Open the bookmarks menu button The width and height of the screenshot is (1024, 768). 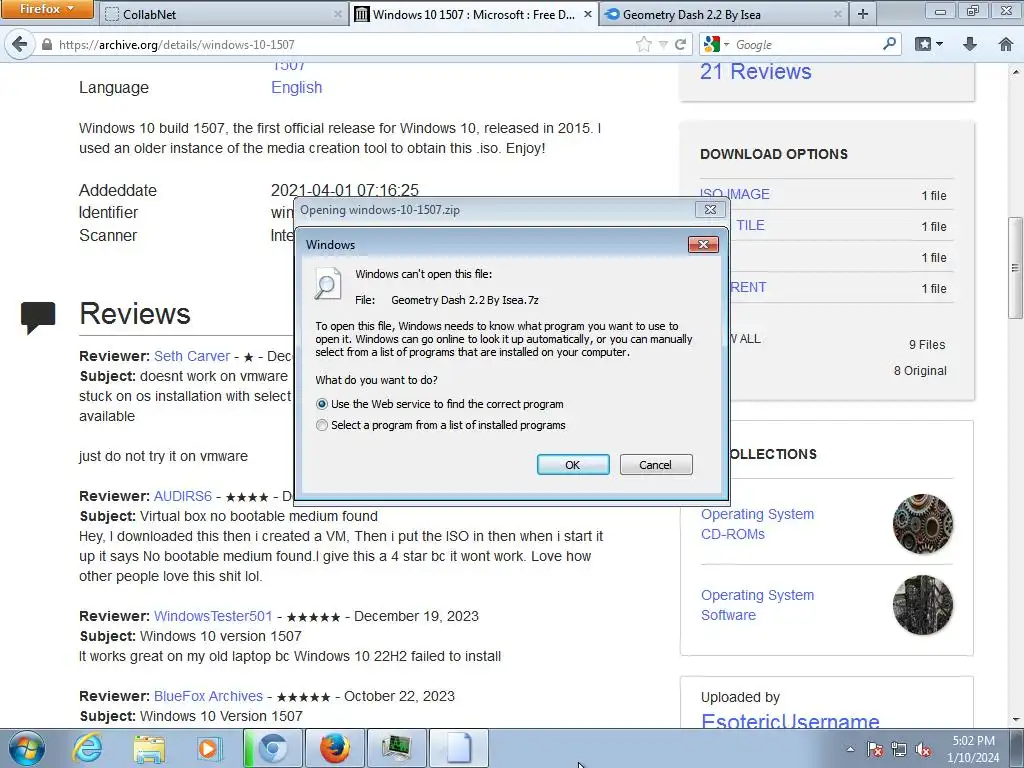click(929, 44)
